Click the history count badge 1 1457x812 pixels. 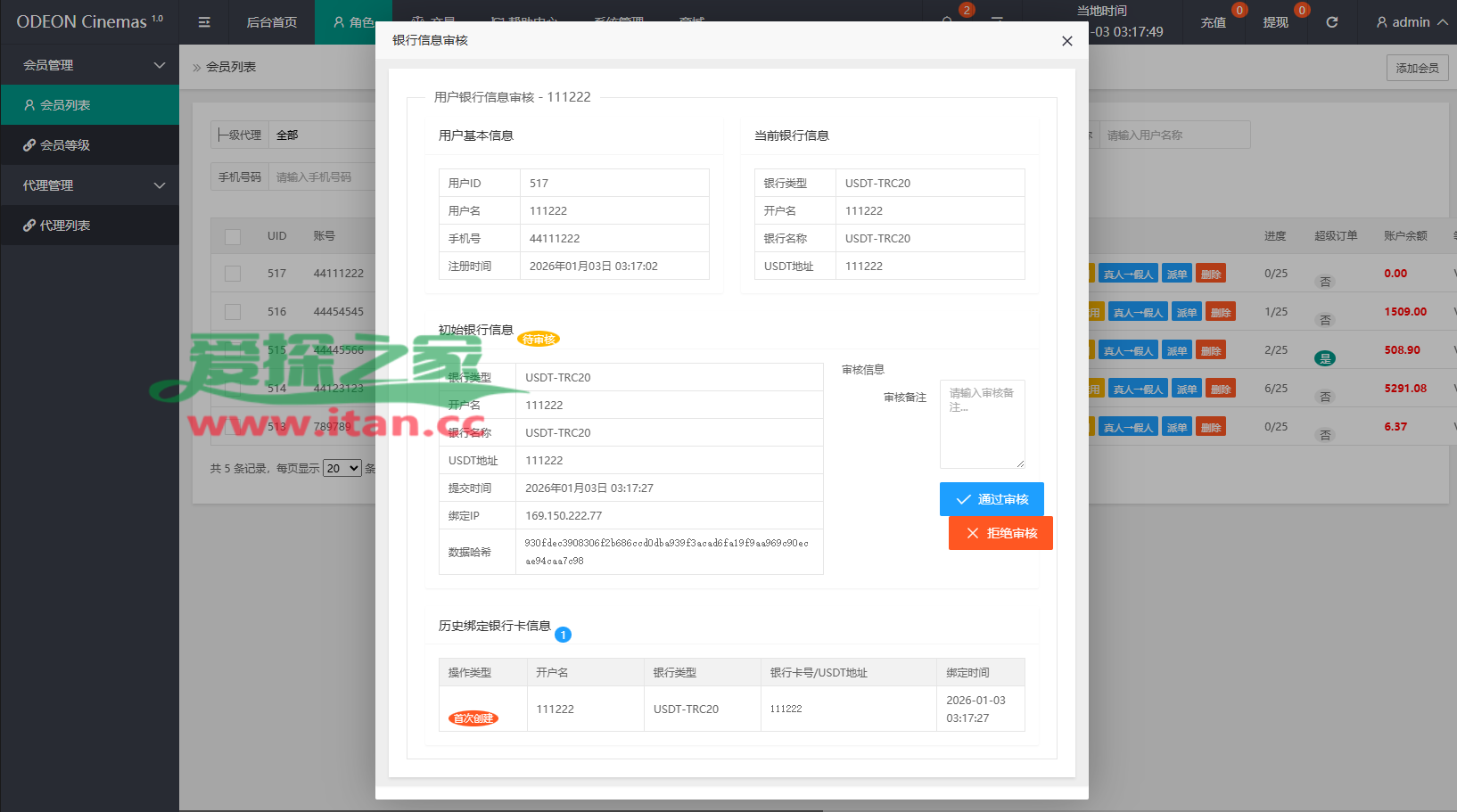pos(563,635)
